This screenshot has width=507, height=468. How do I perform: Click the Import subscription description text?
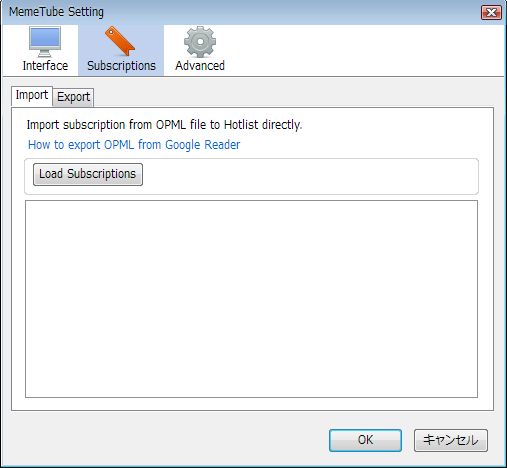pyautogui.click(x=164, y=125)
